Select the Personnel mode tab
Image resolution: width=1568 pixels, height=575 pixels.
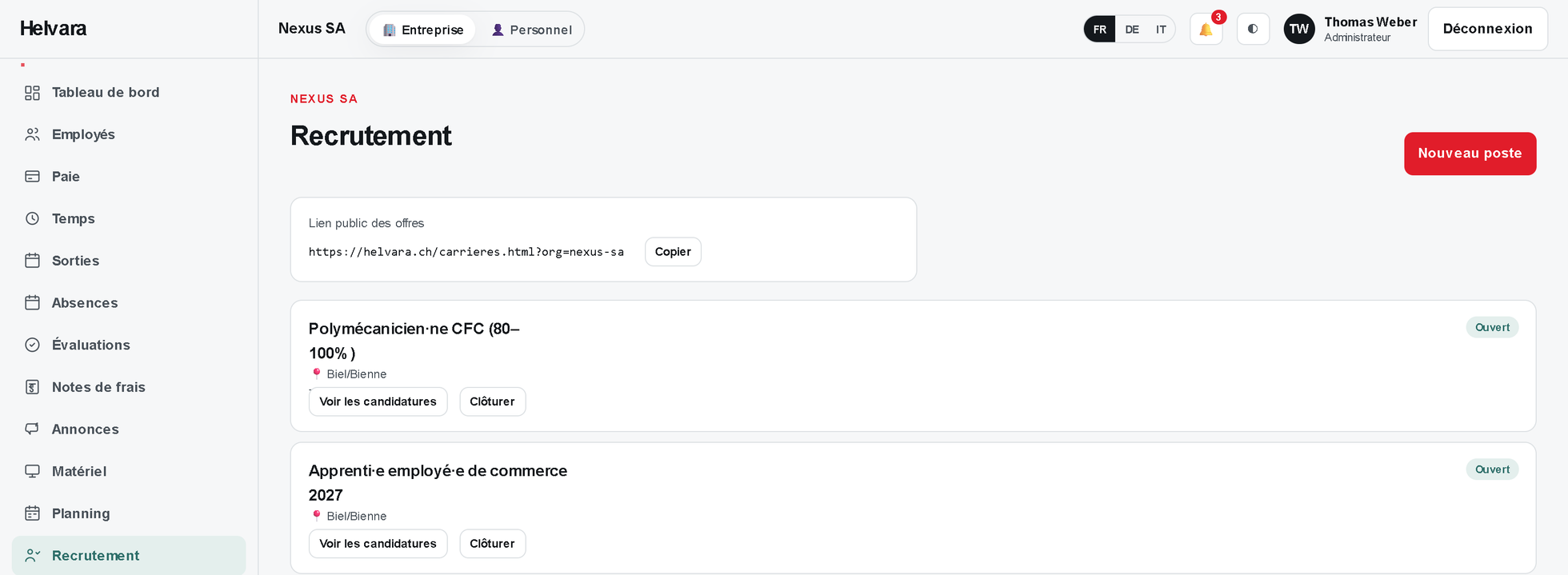[x=531, y=30]
